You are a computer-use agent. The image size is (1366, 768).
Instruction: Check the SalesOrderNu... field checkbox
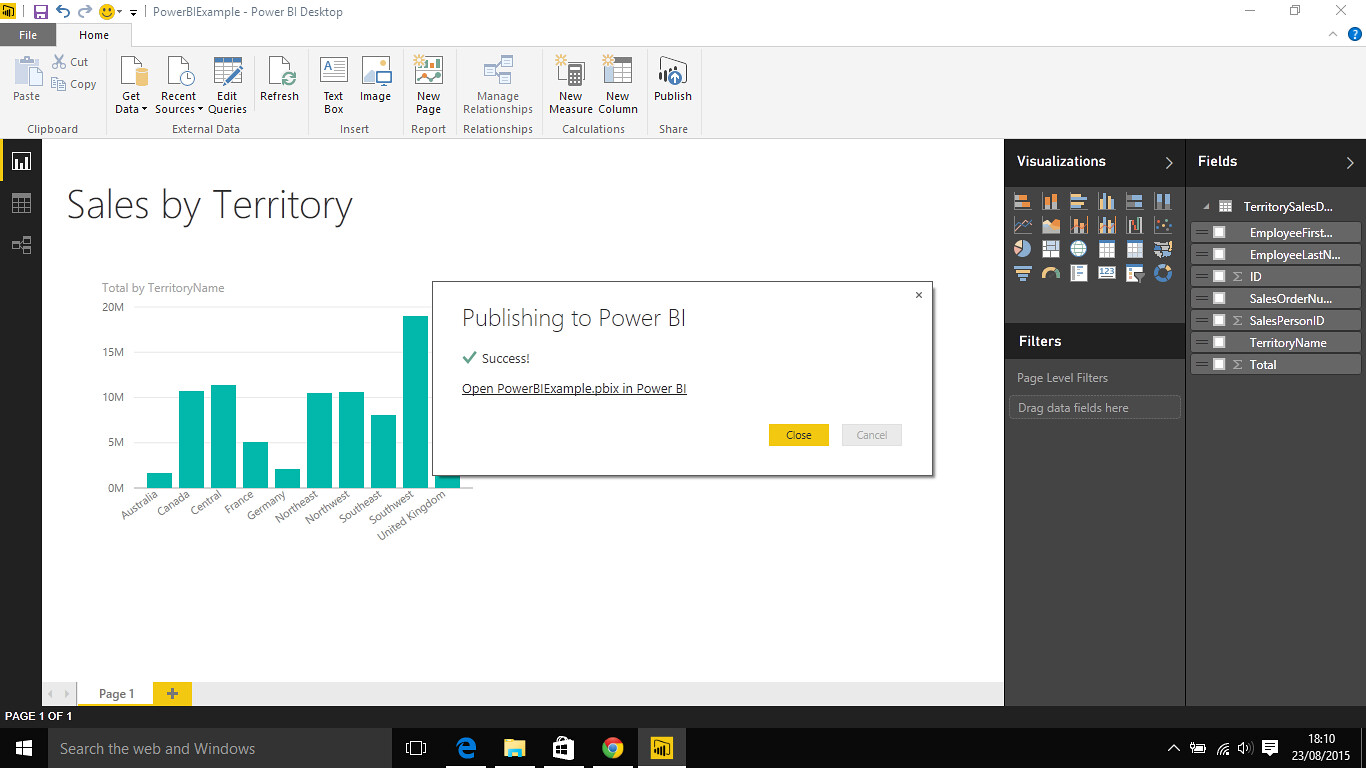pos(1219,298)
